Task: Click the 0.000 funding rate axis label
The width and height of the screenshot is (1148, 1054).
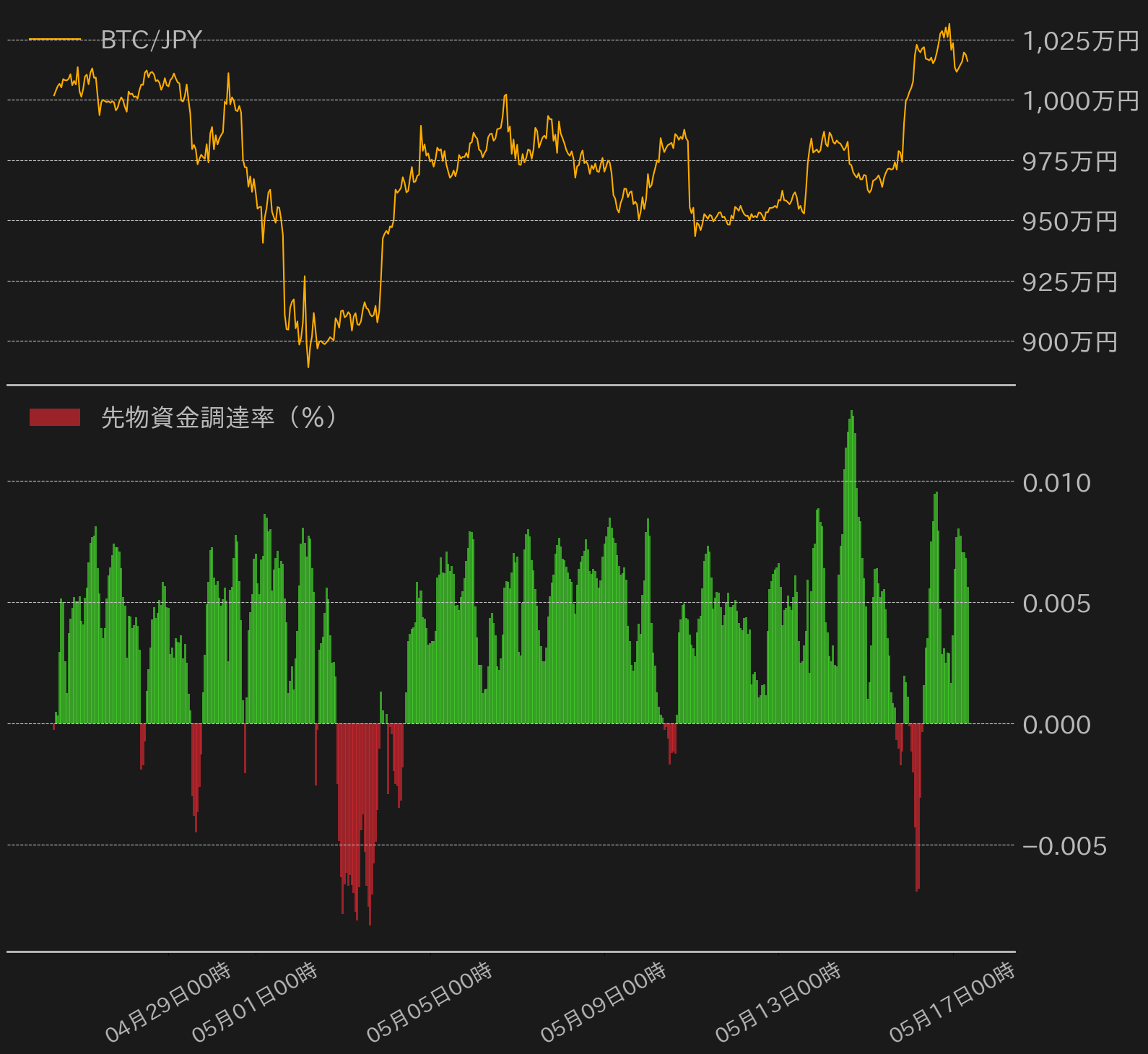Action: click(1057, 725)
